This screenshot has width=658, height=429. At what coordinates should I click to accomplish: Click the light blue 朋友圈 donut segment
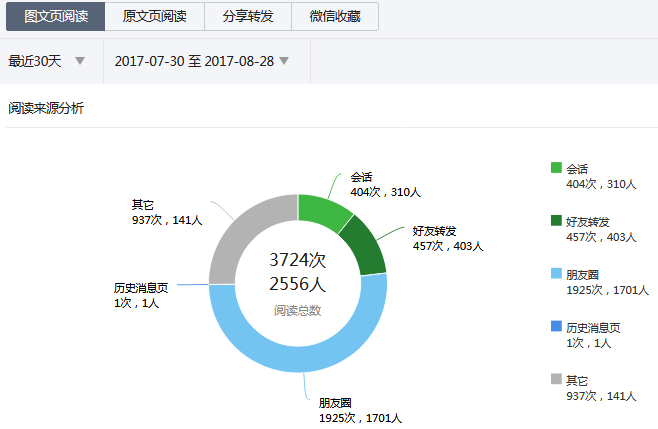298,359
